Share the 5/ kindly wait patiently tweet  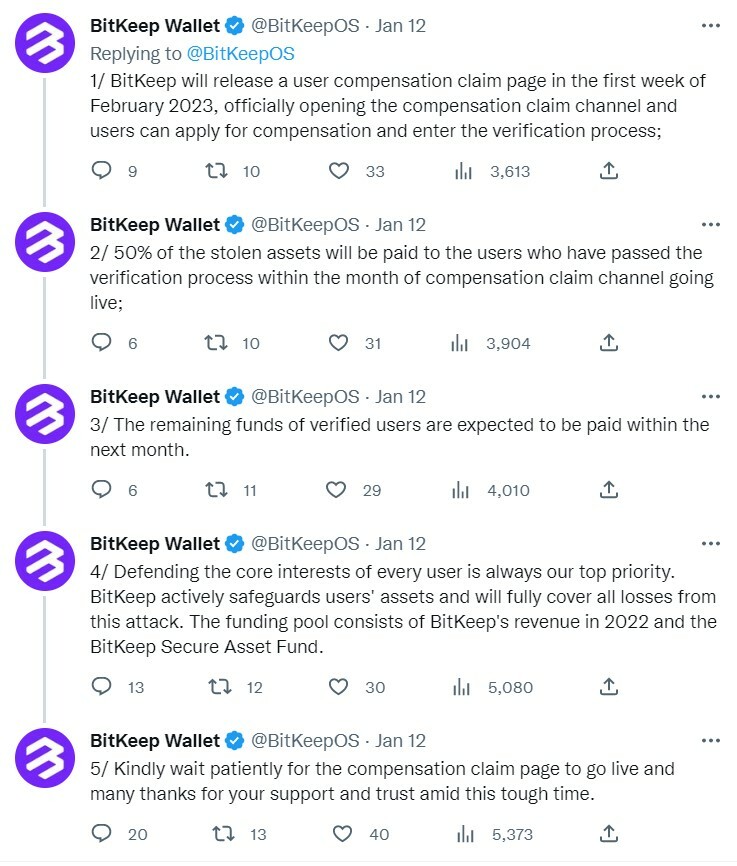tap(608, 833)
